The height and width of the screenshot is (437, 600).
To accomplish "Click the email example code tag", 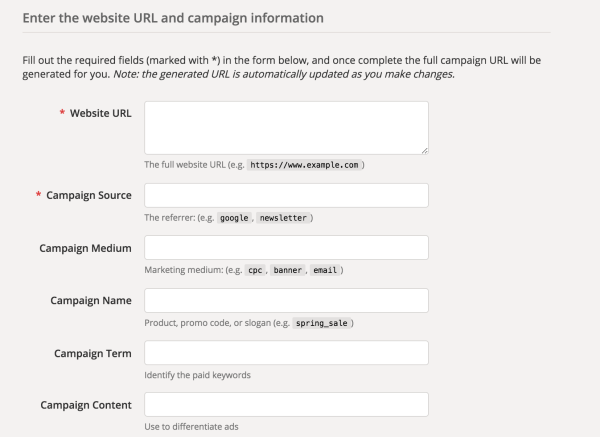I will click(x=325, y=270).
